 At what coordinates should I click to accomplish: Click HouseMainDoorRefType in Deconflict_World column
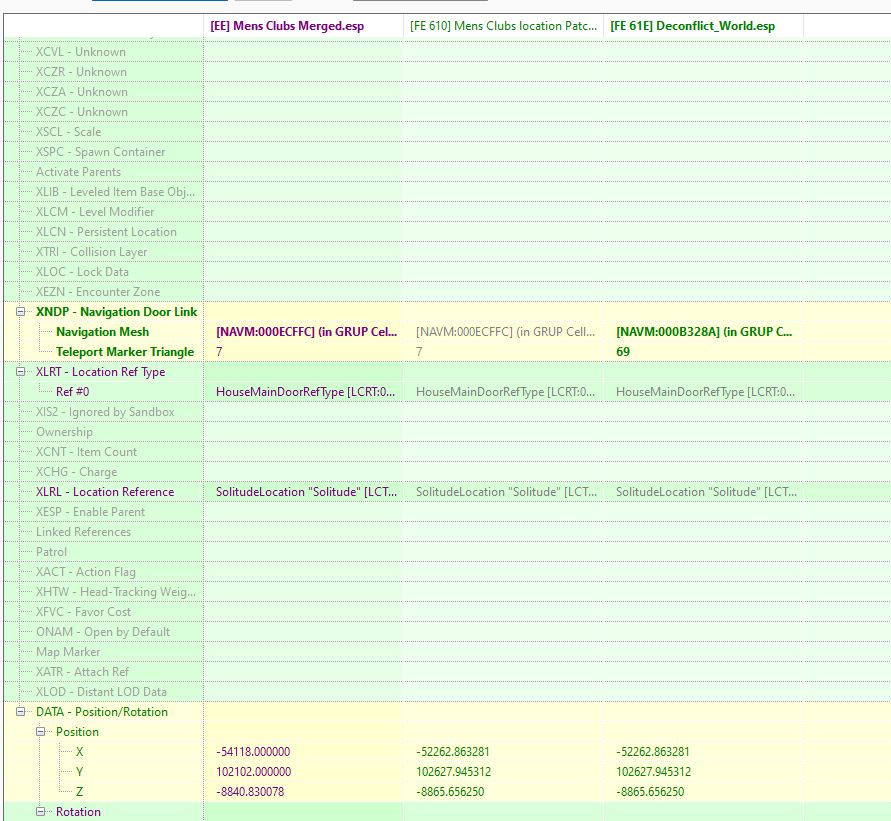[705, 392]
